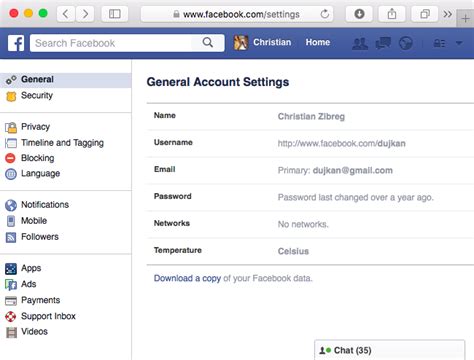Select General in the settings sidebar
This screenshot has width=474, height=360.
tap(66, 80)
